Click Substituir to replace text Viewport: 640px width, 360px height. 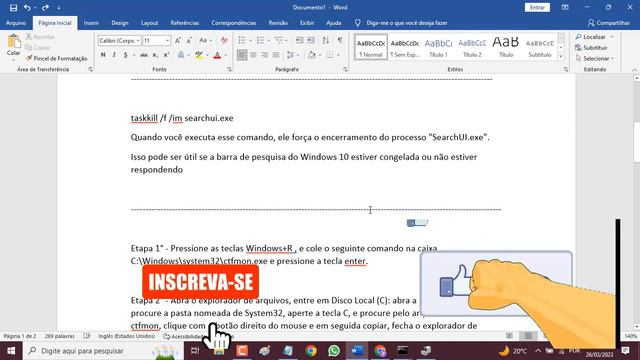click(x=591, y=48)
